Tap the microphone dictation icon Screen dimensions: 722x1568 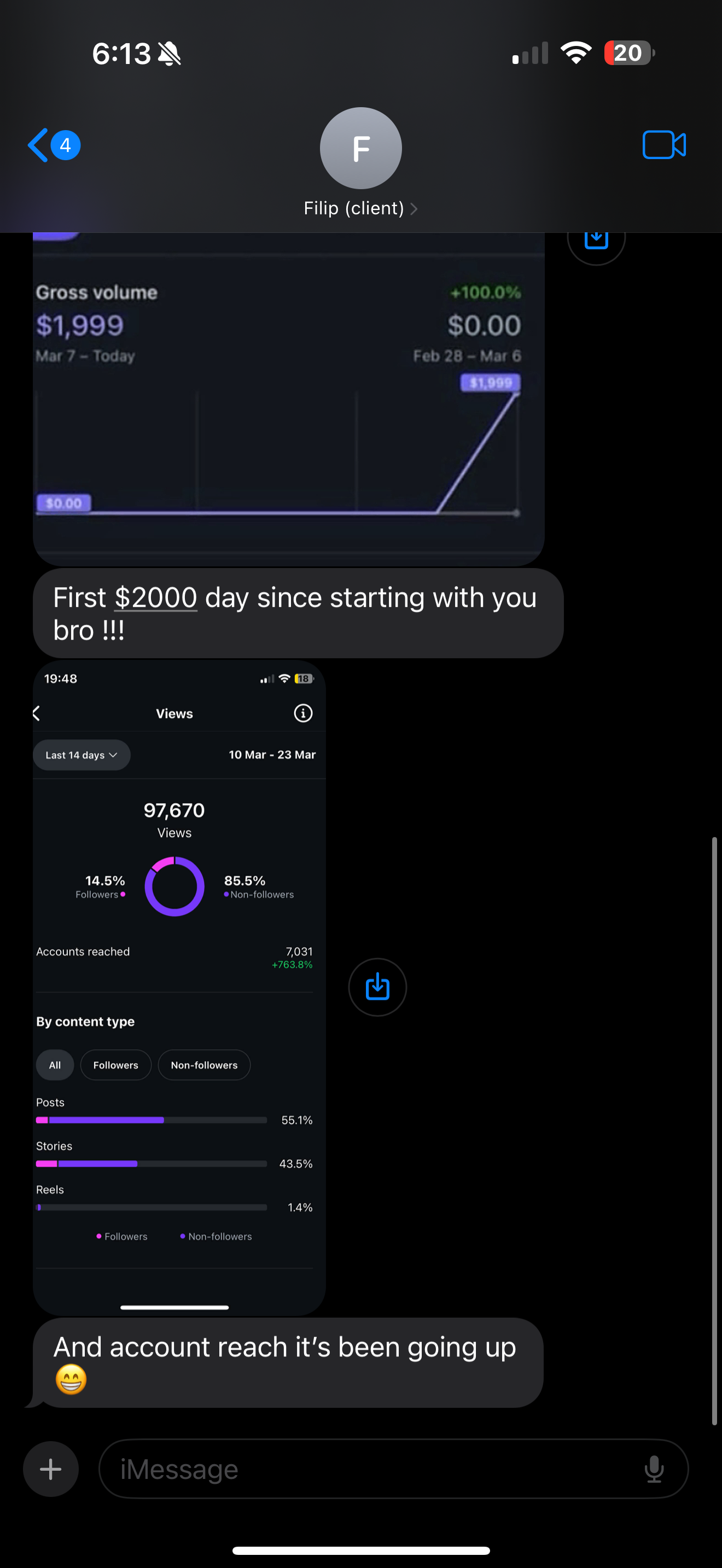point(654,1469)
